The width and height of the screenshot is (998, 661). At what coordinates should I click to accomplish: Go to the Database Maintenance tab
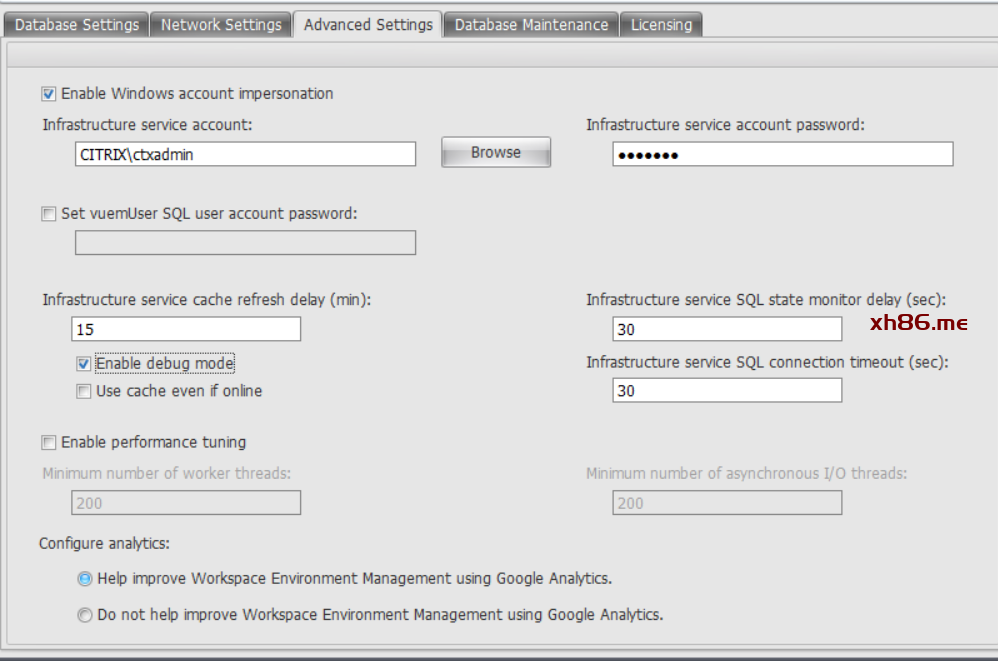[x=530, y=25]
